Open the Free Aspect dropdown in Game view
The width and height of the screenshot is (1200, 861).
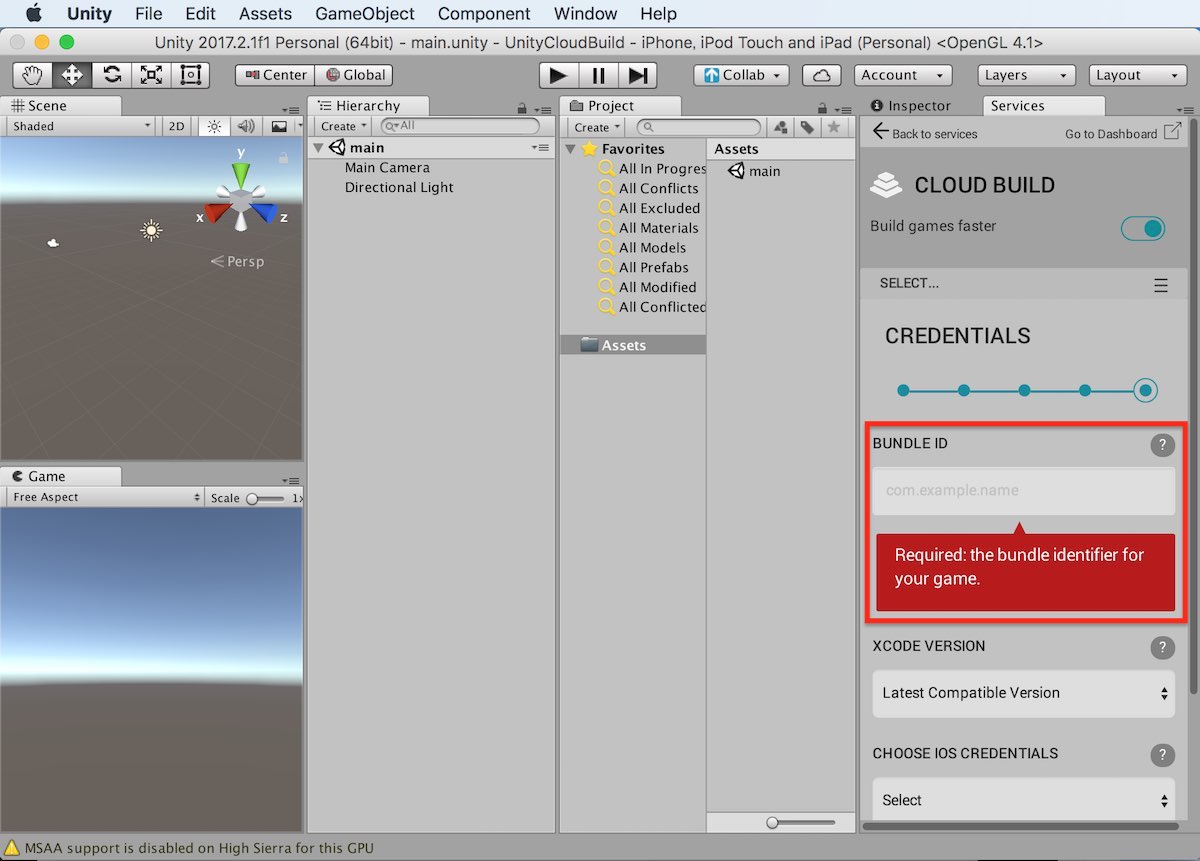(x=104, y=498)
